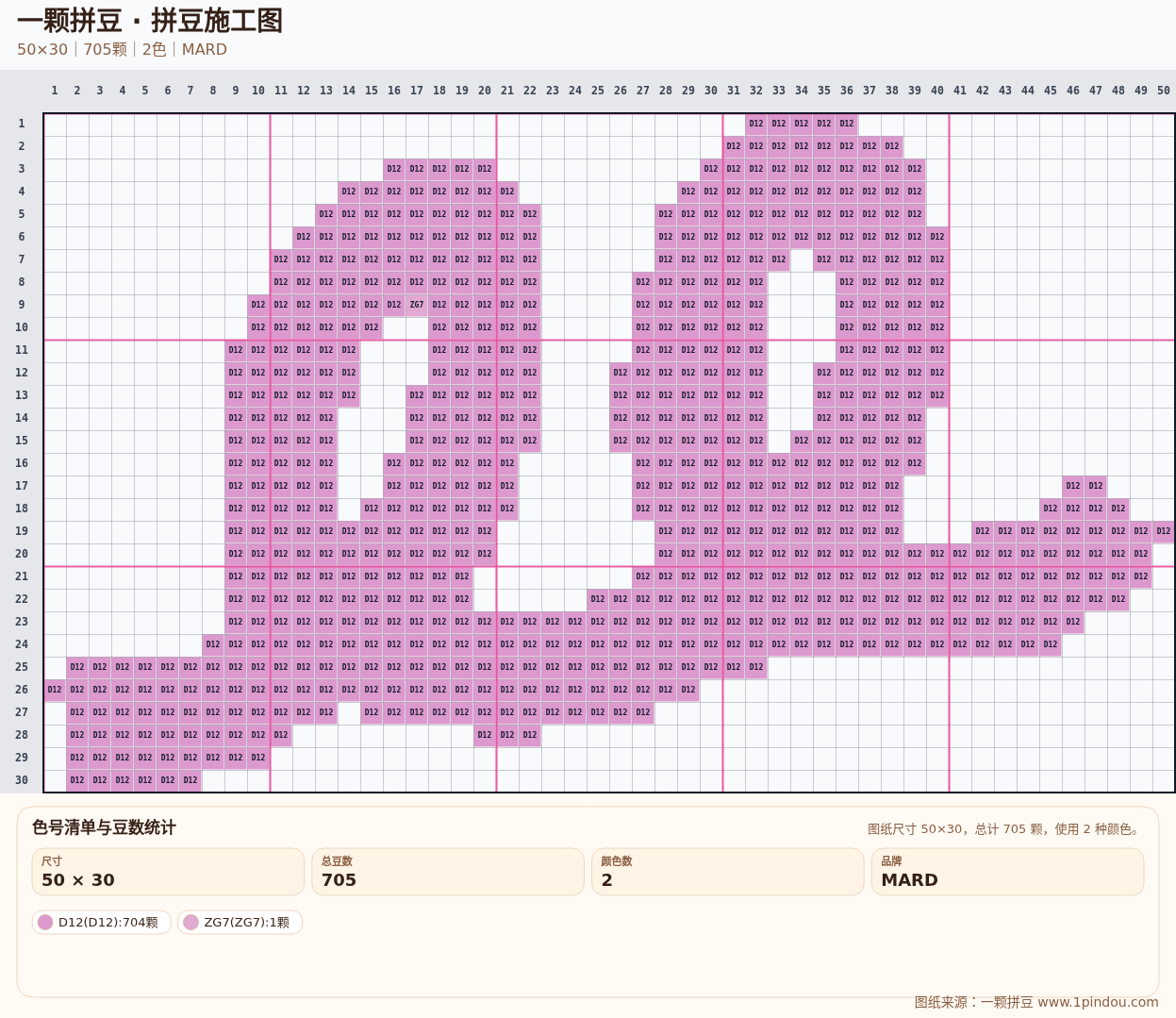Click the D12 bead in row 19, column 50
Image resolution: width=1176 pixels, height=1018 pixels.
pyautogui.click(x=1164, y=531)
